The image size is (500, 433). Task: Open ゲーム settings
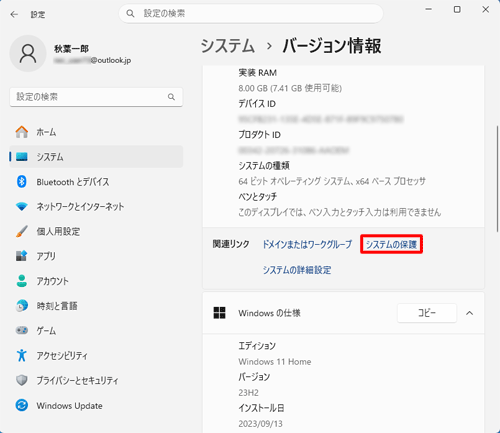tap(96, 330)
